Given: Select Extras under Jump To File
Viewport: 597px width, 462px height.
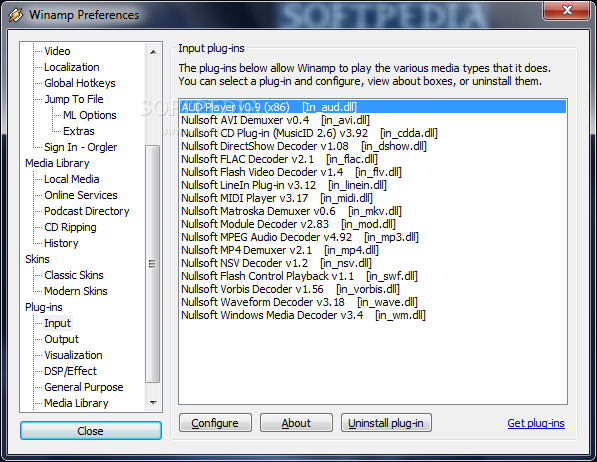Looking at the screenshot, I should pyautogui.click(x=78, y=131).
